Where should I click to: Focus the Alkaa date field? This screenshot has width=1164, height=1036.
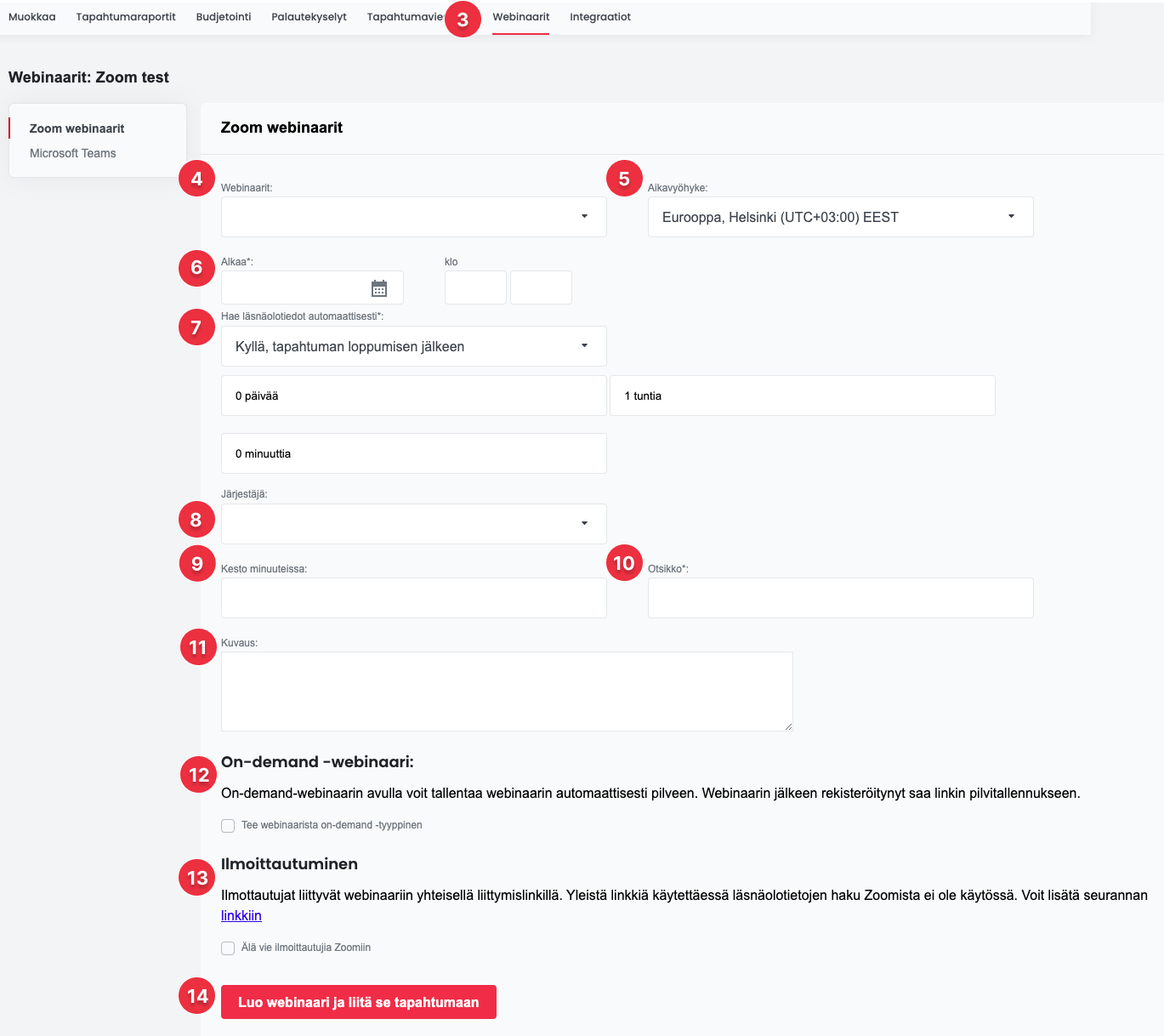312,287
